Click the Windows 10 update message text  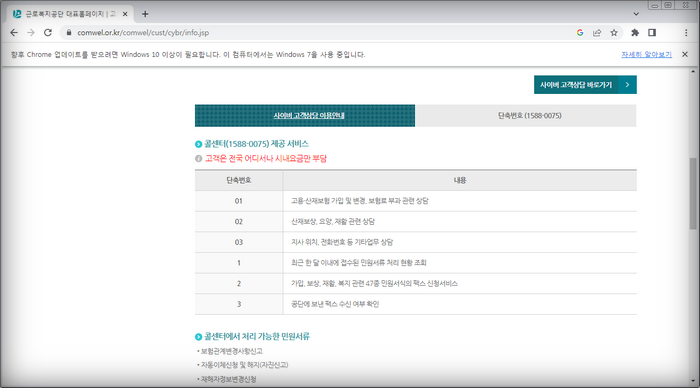tap(188, 54)
